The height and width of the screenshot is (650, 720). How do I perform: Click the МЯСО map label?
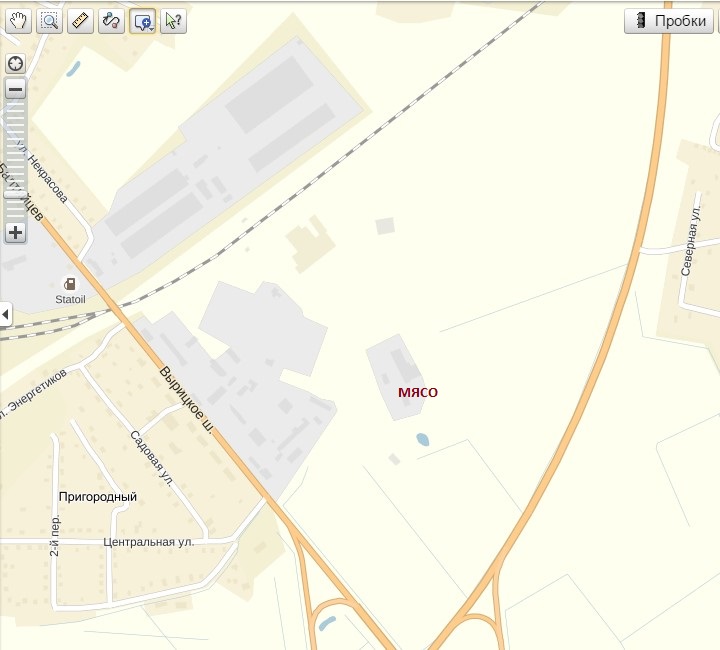coord(418,392)
